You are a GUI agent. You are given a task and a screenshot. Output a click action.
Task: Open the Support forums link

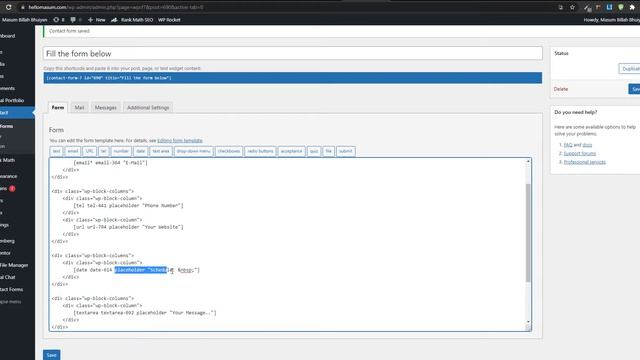[x=580, y=153]
